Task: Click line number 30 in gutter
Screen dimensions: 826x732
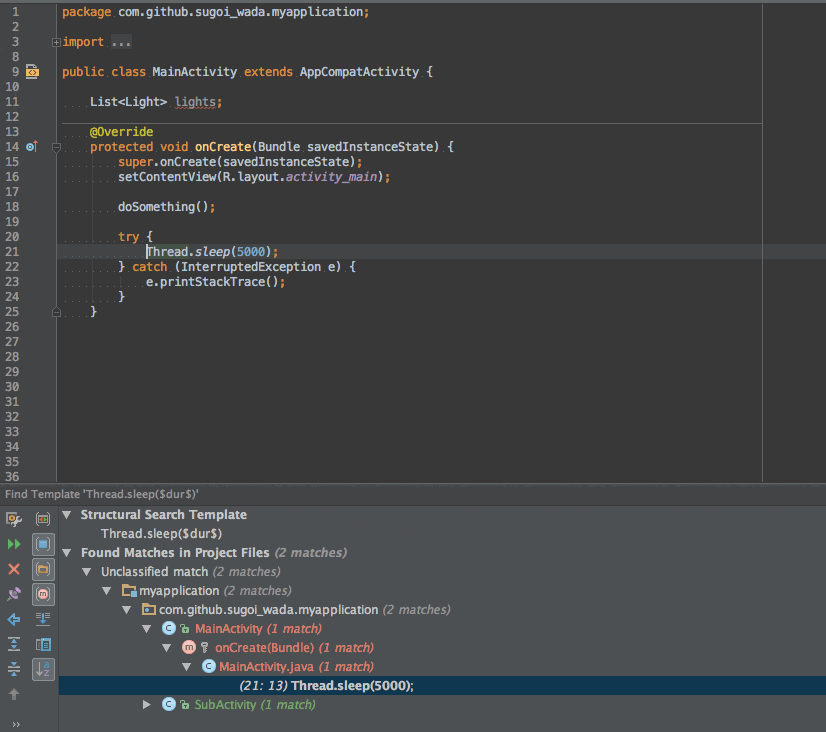Action: 12,387
